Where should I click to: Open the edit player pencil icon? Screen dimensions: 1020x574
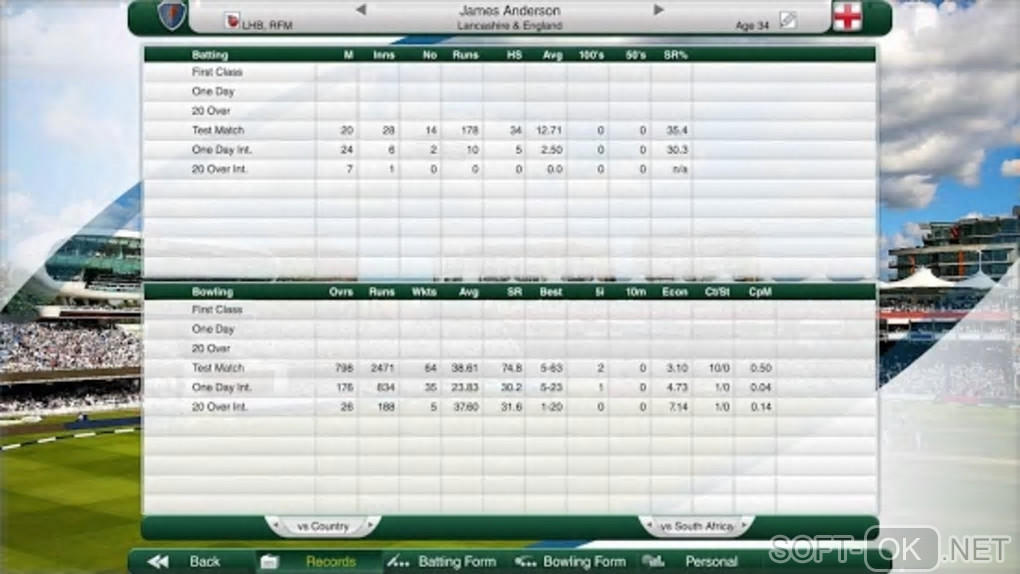pos(788,21)
